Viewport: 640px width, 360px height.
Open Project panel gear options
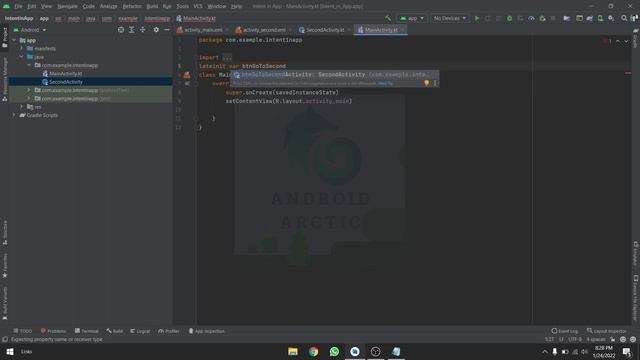156,30
